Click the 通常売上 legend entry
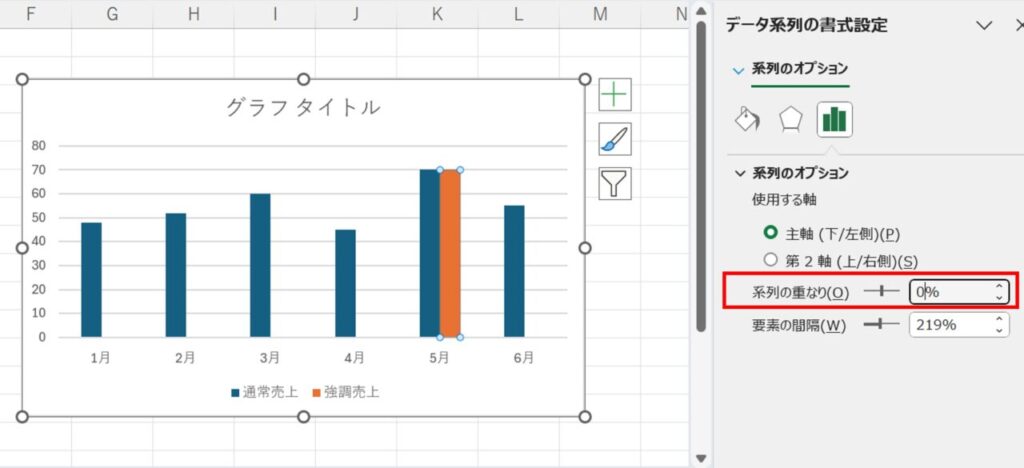1024x468 pixels. (x=264, y=392)
